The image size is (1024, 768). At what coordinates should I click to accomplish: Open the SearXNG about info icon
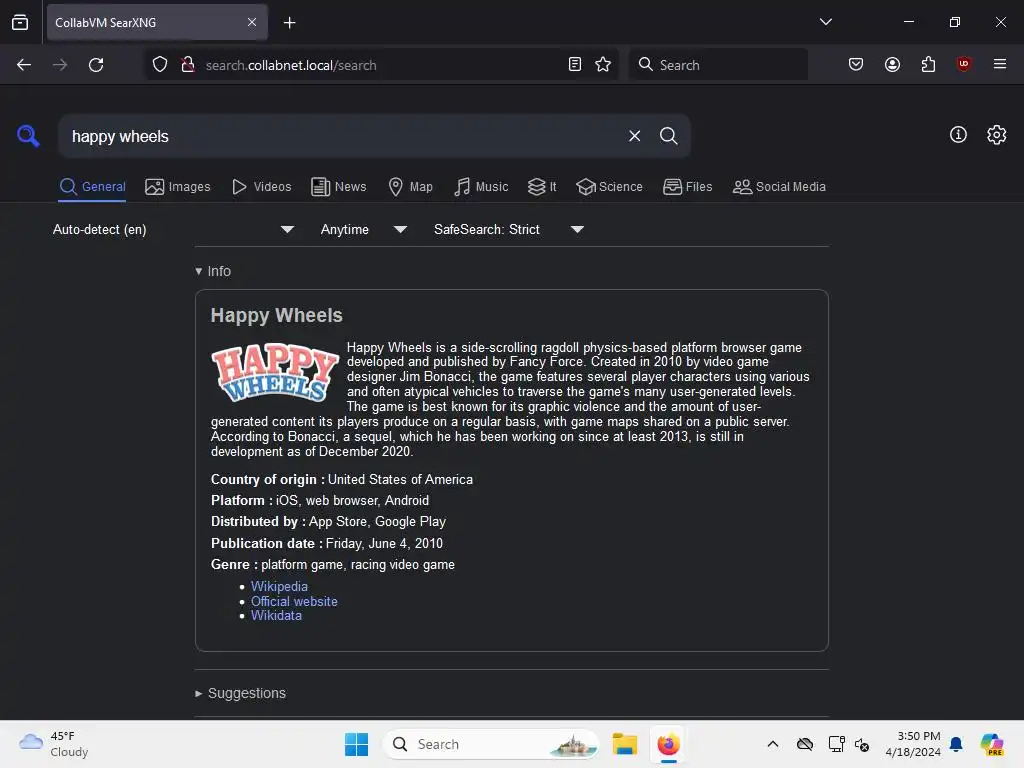tap(958, 135)
